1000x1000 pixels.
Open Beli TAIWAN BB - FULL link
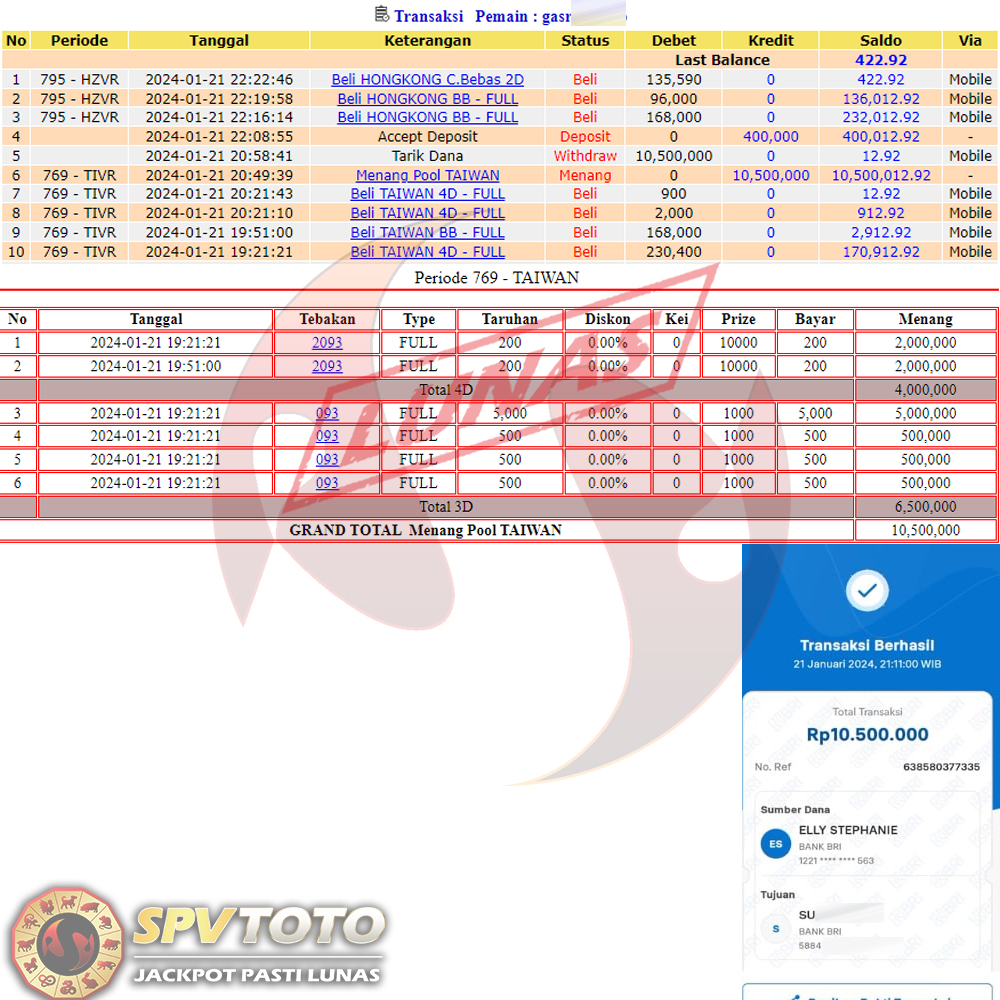pos(427,232)
